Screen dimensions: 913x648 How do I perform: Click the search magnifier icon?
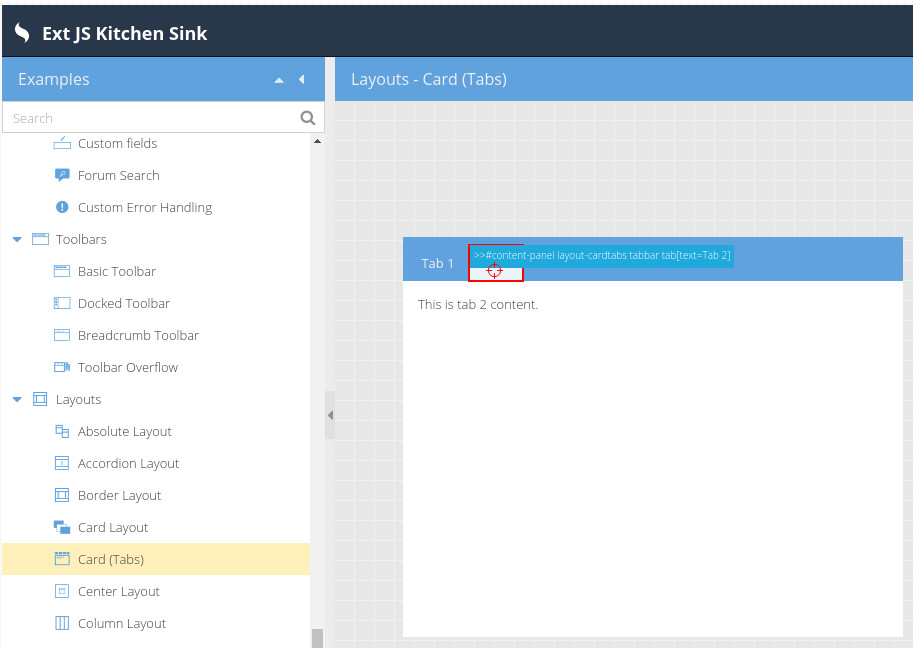(307, 118)
